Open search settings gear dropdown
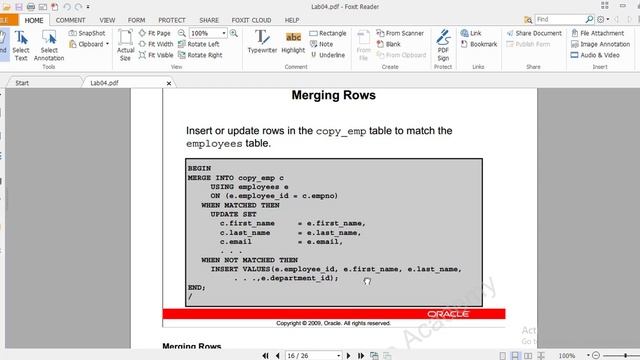The width and height of the screenshot is (640, 360). [603, 19]
